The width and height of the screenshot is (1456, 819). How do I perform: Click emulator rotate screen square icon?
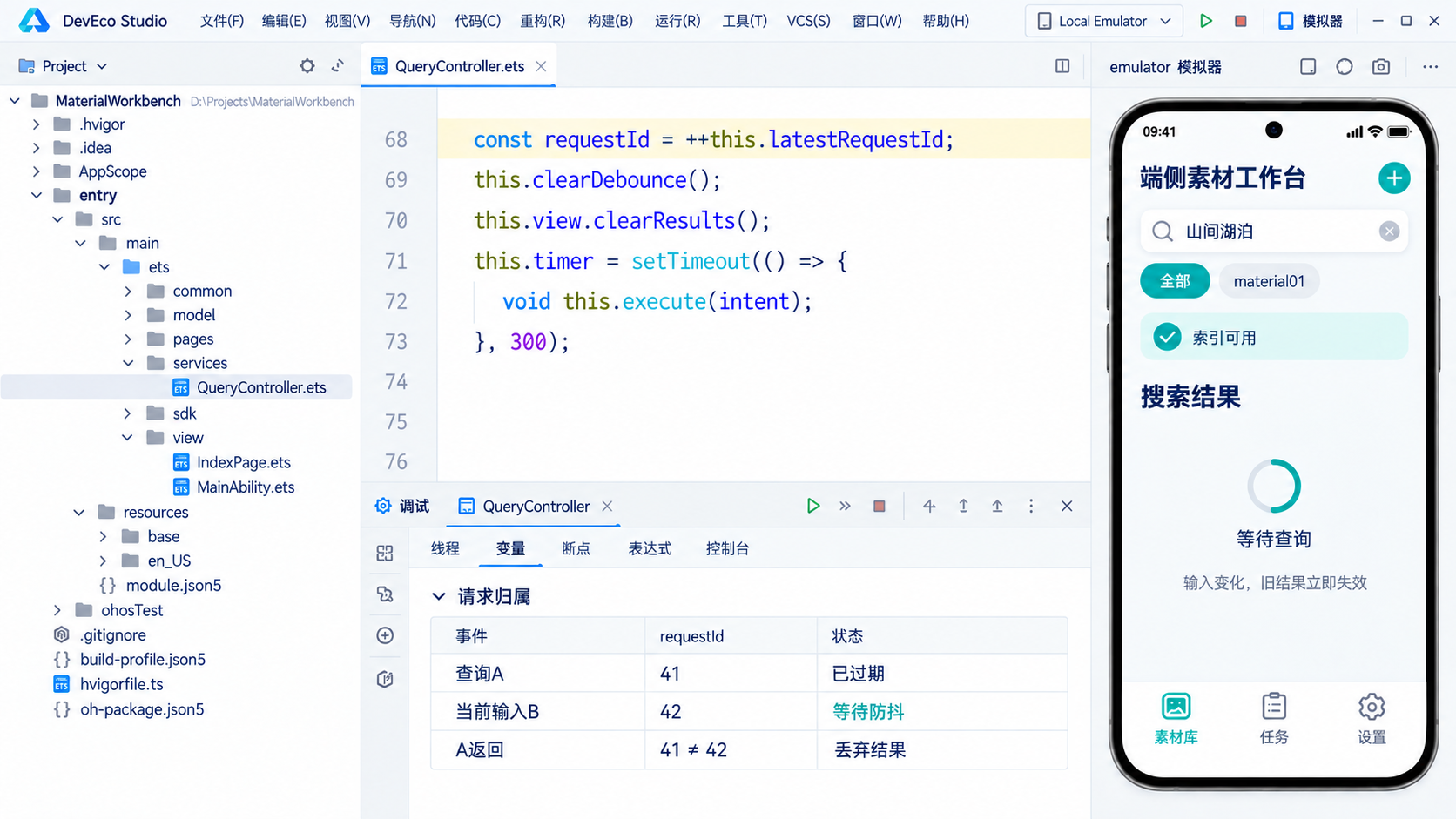pyautogui.click(x=1308, y=67)
